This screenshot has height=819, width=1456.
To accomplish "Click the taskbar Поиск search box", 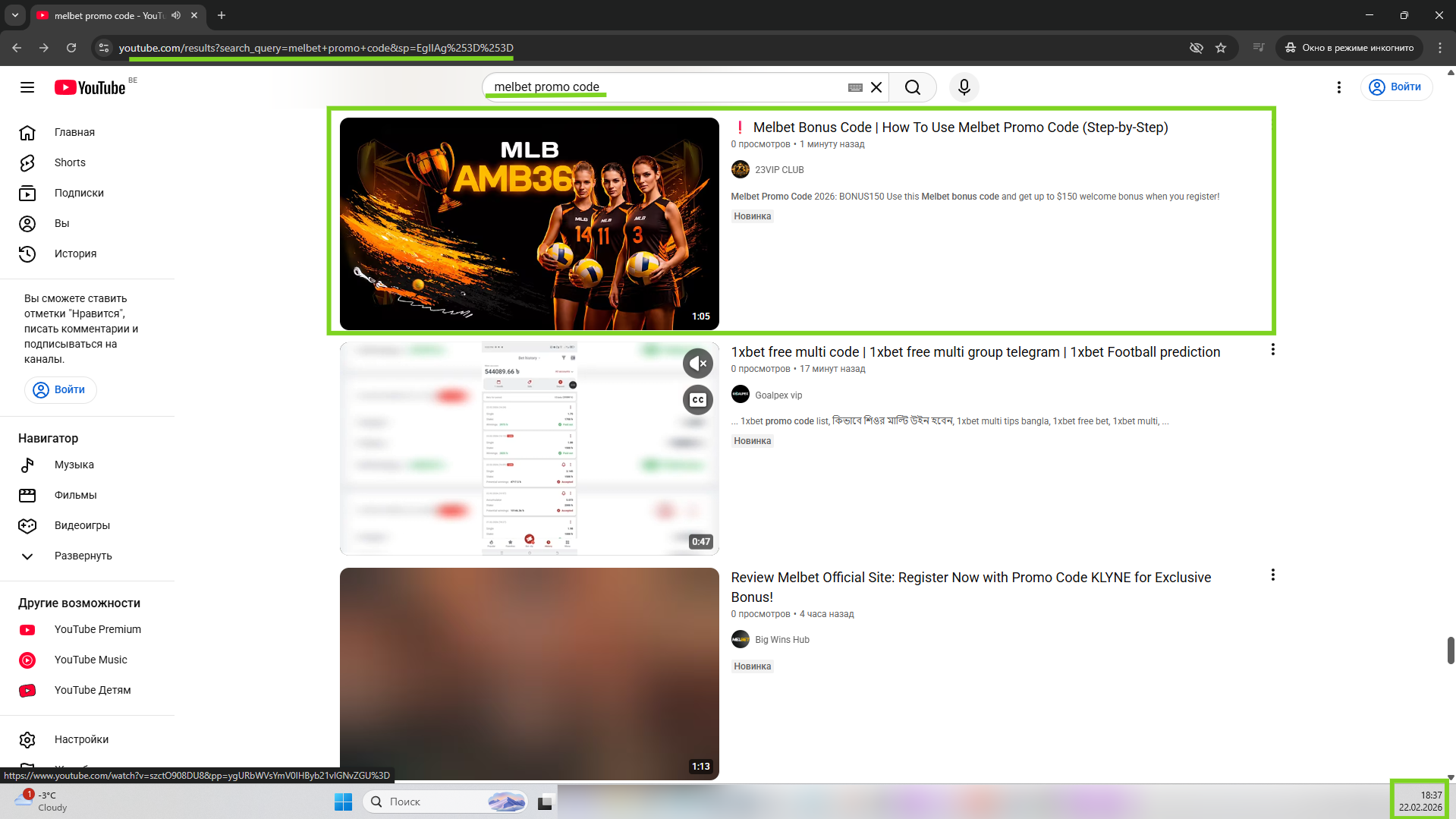I will (x=446, y=802).
